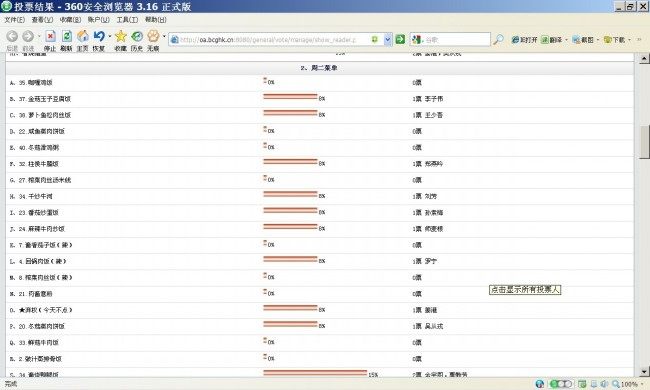Click the search magnifier icon
Image resolution: width=650 pixels, height=390 pixels.
pyautogui.click(x=498, y=39)
